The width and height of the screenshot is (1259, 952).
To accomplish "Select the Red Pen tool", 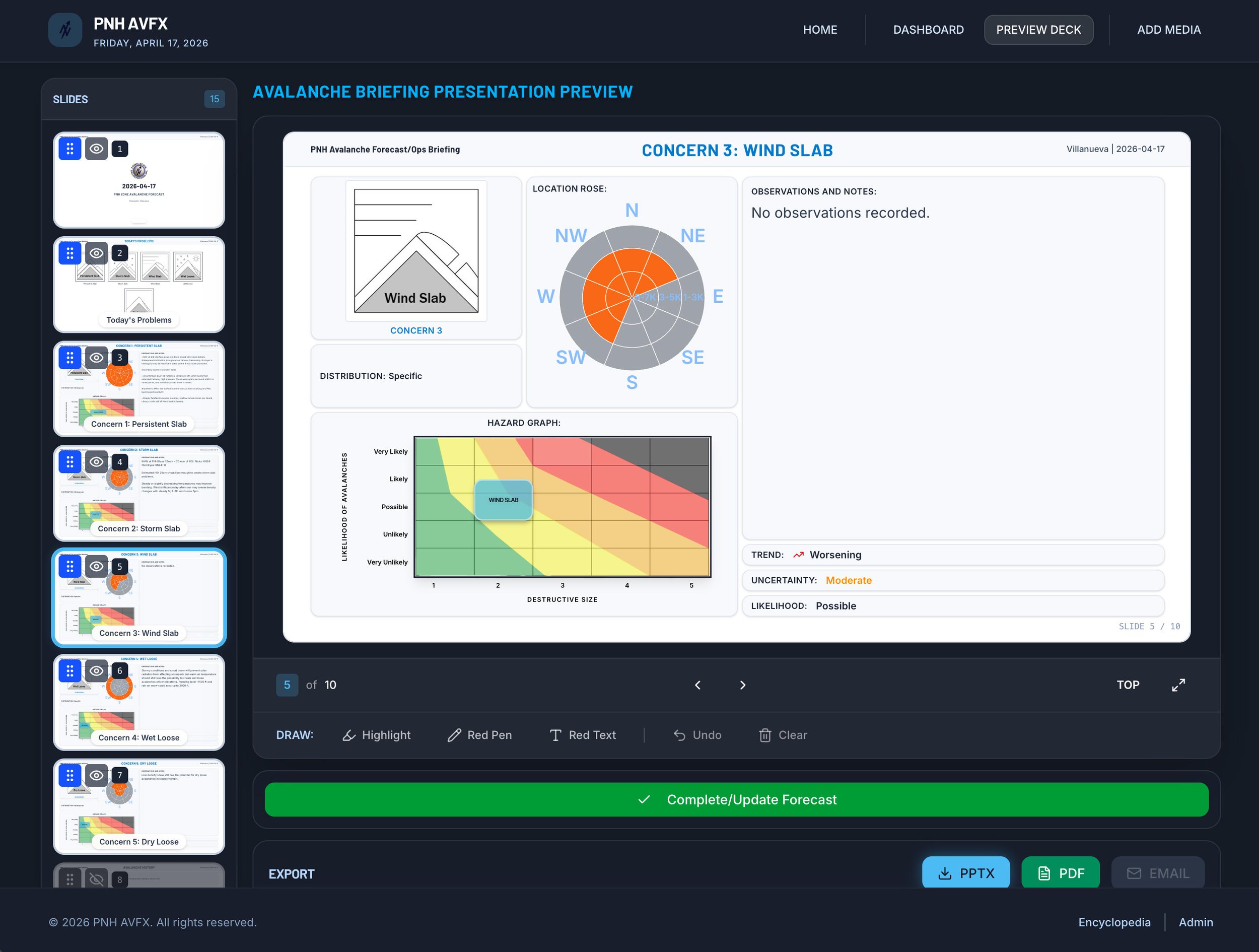I will [480, 735].
